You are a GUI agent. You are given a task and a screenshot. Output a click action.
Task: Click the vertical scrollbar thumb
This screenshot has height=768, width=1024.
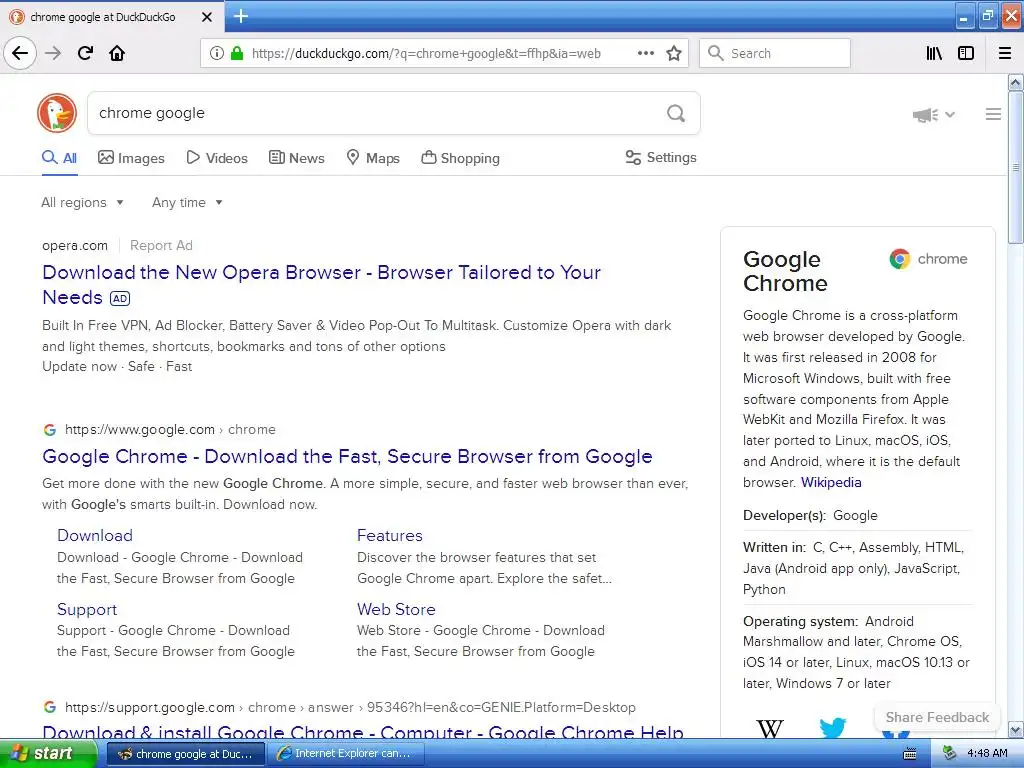coord(1016,167)
